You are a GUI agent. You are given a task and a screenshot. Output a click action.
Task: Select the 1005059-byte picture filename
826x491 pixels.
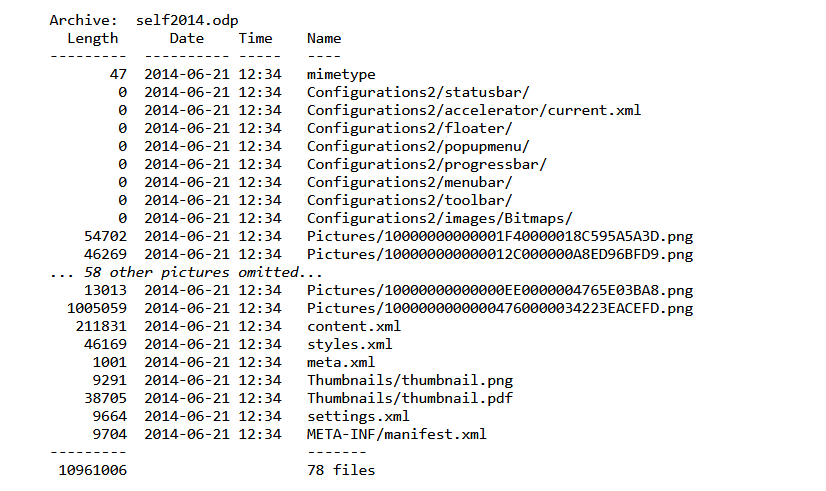tap(500, 308)
